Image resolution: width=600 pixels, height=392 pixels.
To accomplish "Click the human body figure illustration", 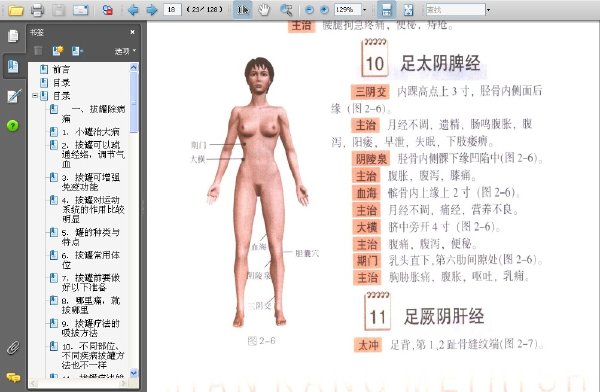I will point(258,192).
